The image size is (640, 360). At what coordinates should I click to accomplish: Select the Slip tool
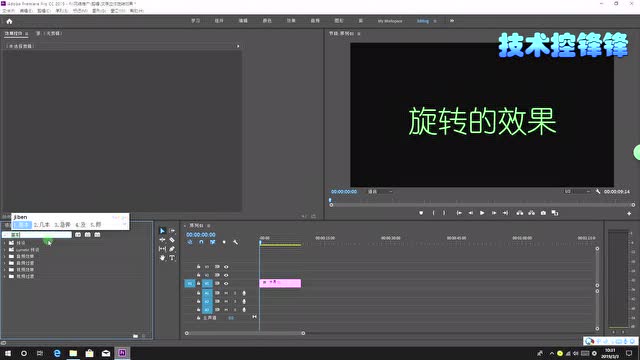click(162, 249)
